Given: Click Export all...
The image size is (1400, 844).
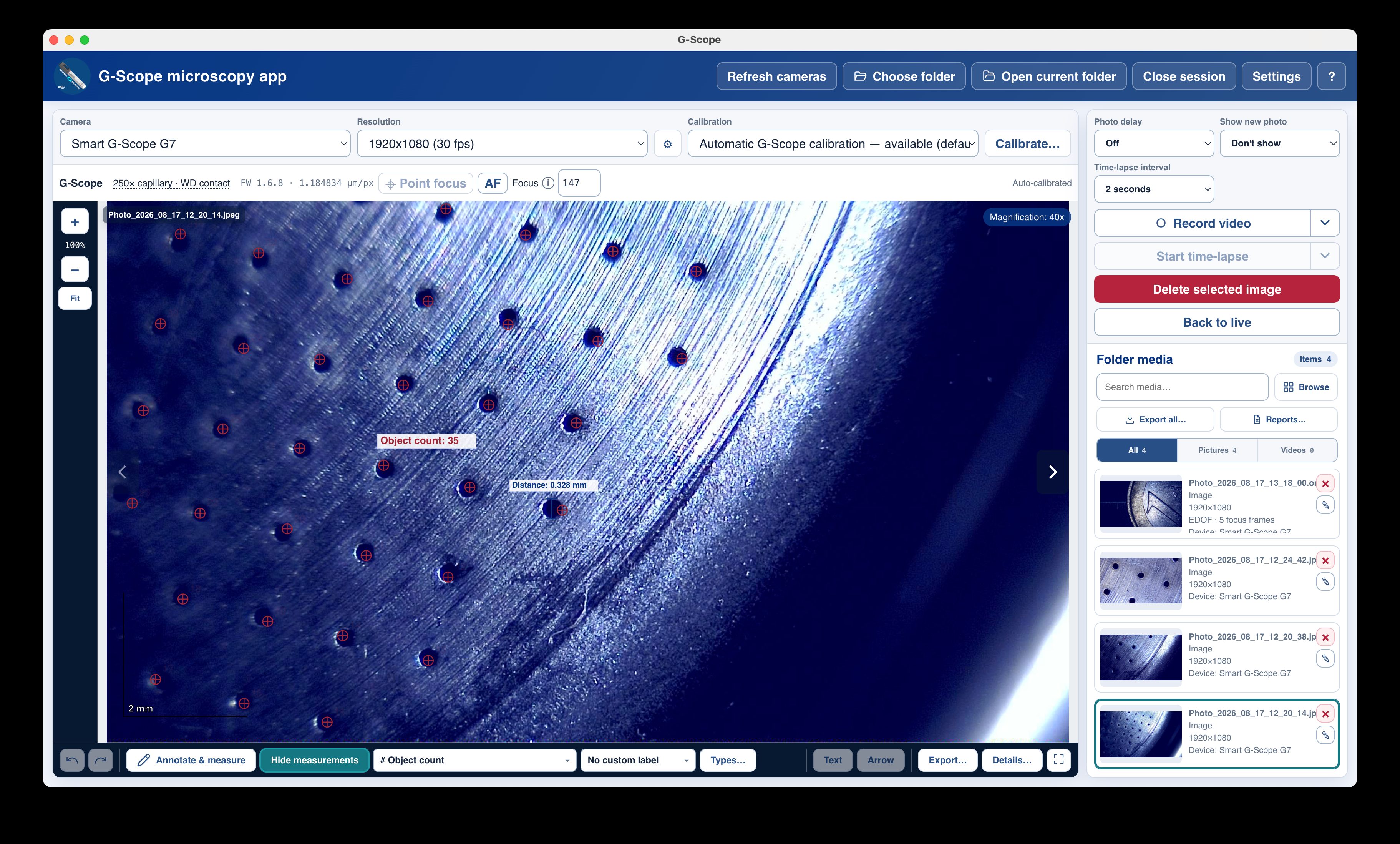Looking at the screenshot, I should click(1155, 419).
